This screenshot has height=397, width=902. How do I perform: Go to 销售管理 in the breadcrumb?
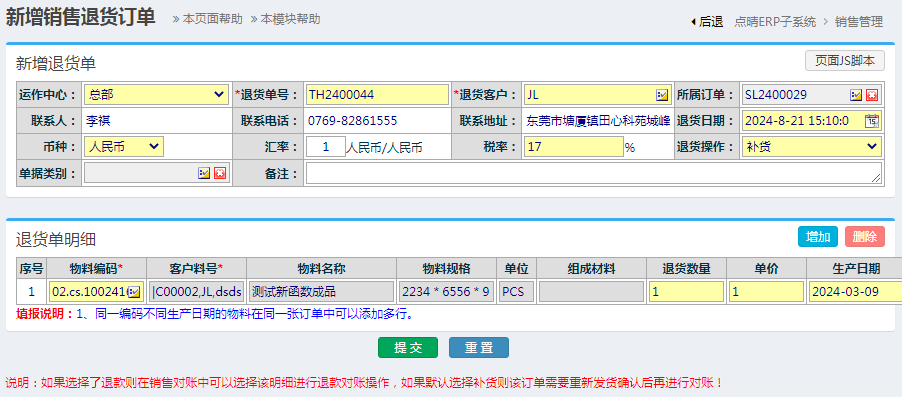point(859,22)
